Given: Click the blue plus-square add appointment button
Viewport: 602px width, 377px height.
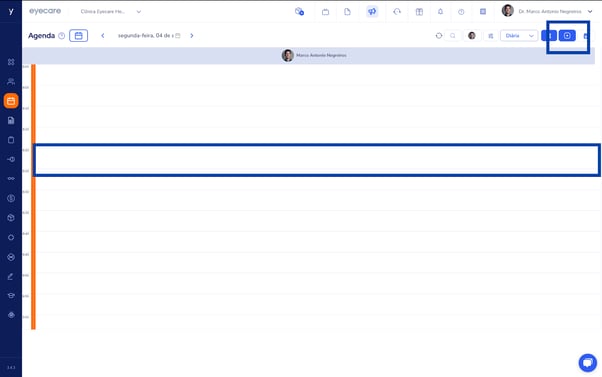Looking at the screenshot, I should click(567, 36).
